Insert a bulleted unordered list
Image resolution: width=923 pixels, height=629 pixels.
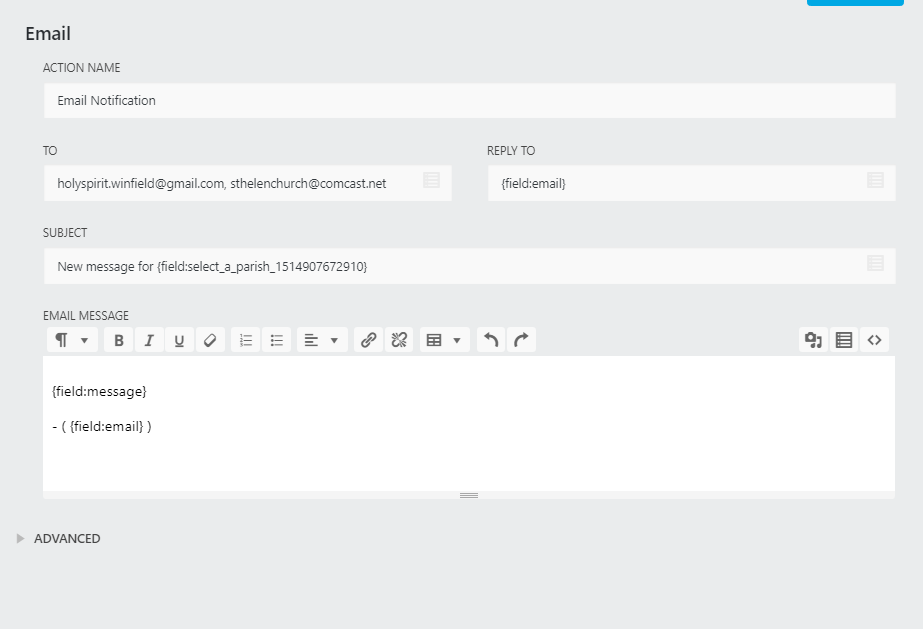(x=277, y=340)
